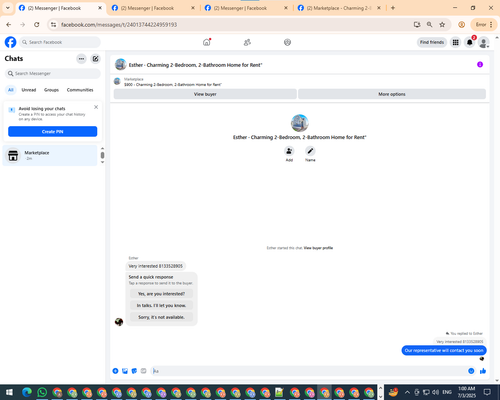The image size is (500, 400).
Task: Show hidden system tray icons
Action: coord(407,392)
